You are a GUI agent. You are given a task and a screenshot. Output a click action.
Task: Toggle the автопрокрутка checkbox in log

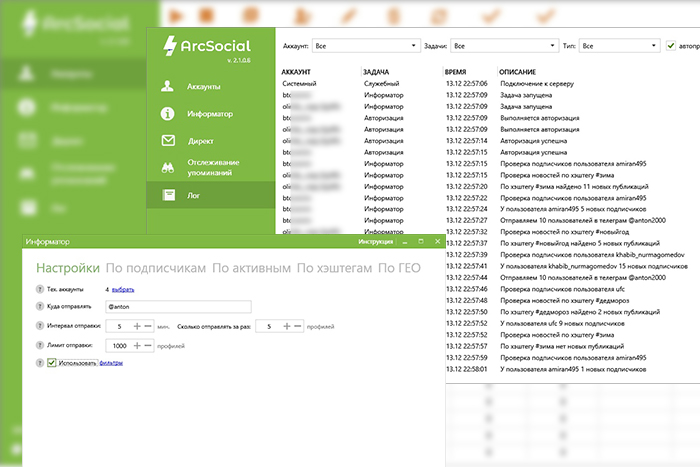[x=671, y=45]
